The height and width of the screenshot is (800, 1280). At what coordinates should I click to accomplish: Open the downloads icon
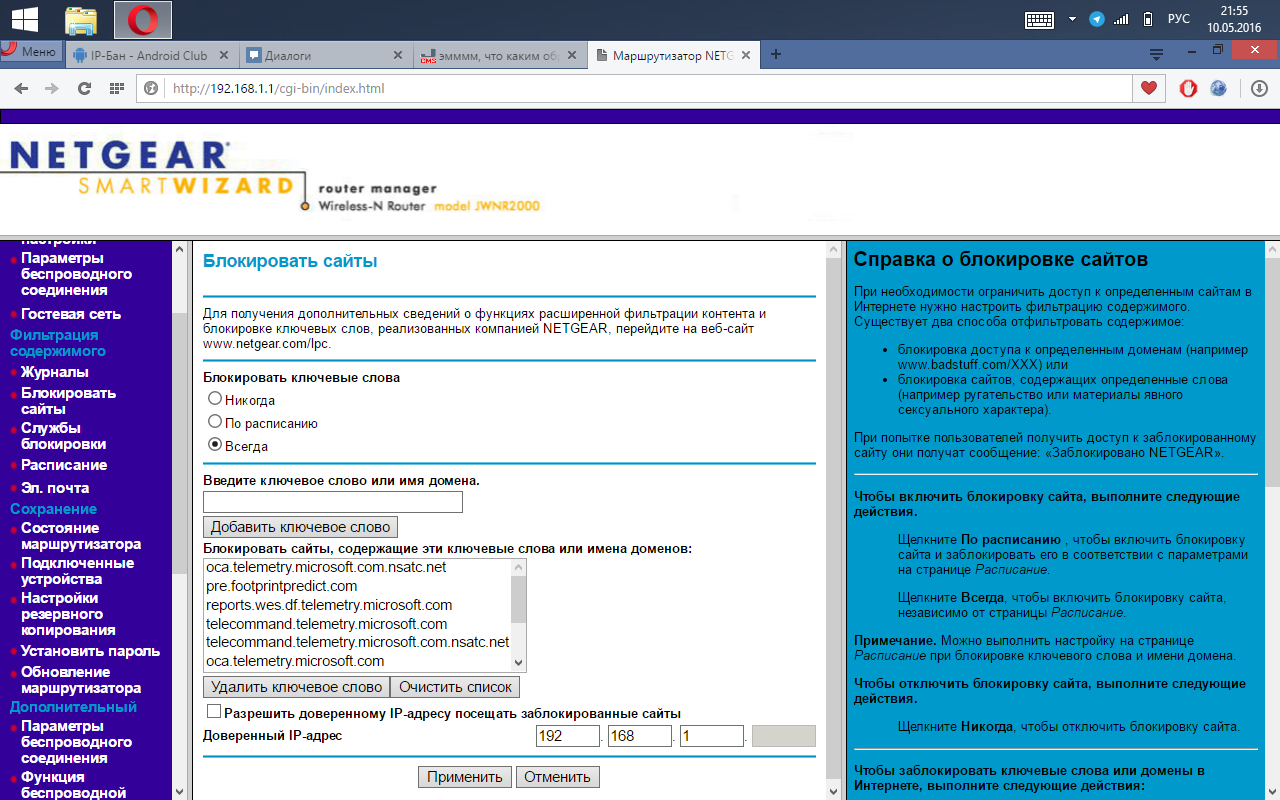point(1259,88)
